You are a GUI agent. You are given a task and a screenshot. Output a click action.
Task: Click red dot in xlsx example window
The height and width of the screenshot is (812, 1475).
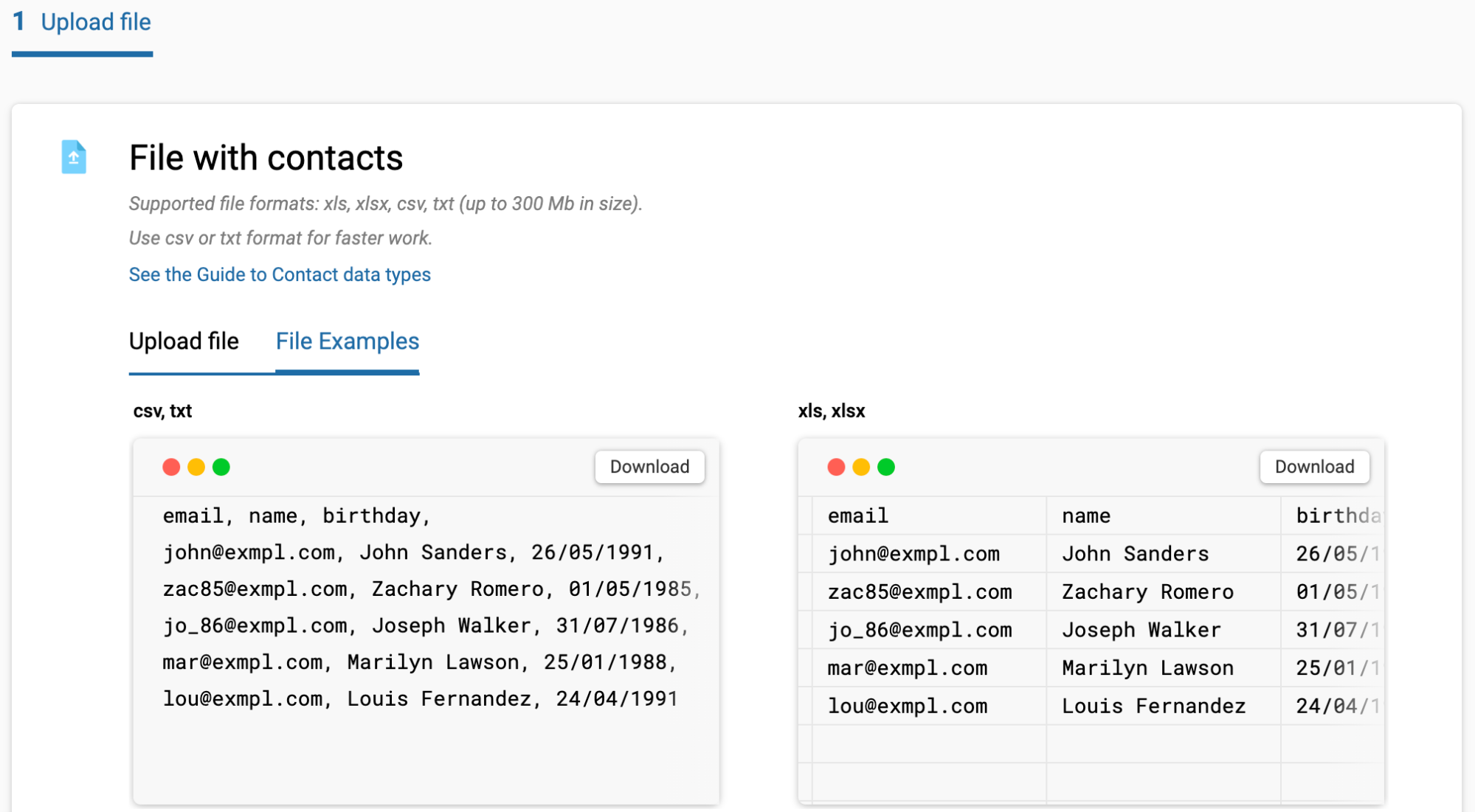(836, 467)
